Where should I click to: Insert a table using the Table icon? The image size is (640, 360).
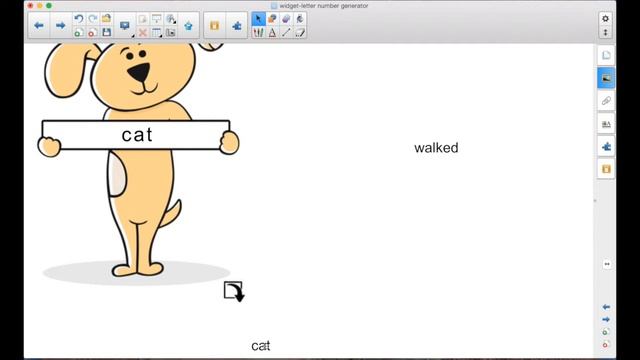point(156,32)
